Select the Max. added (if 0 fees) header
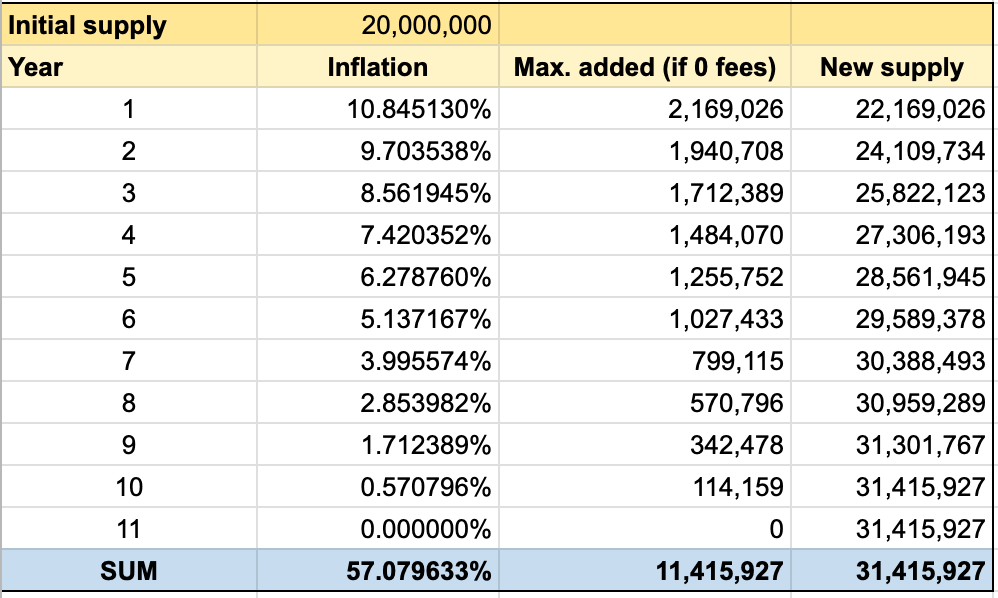998x598 pixels. [646, 67]
